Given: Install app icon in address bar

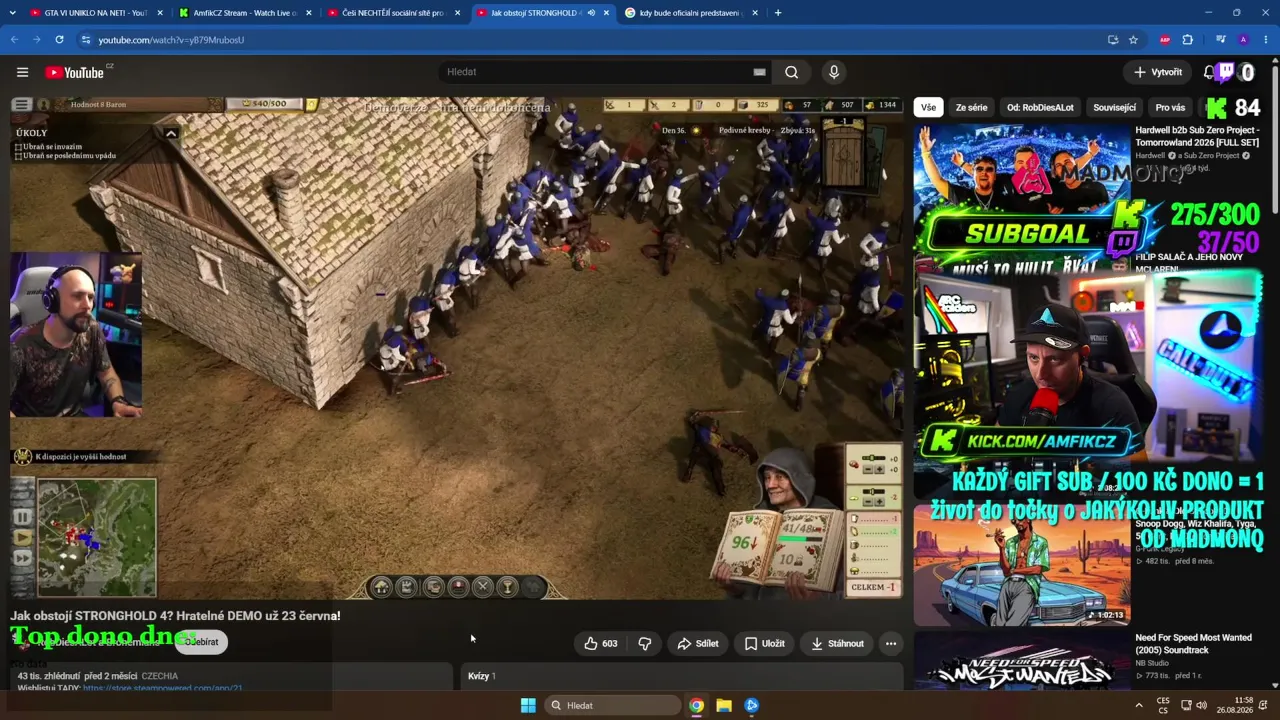Looking at the screenshot, I should 1113,40.
